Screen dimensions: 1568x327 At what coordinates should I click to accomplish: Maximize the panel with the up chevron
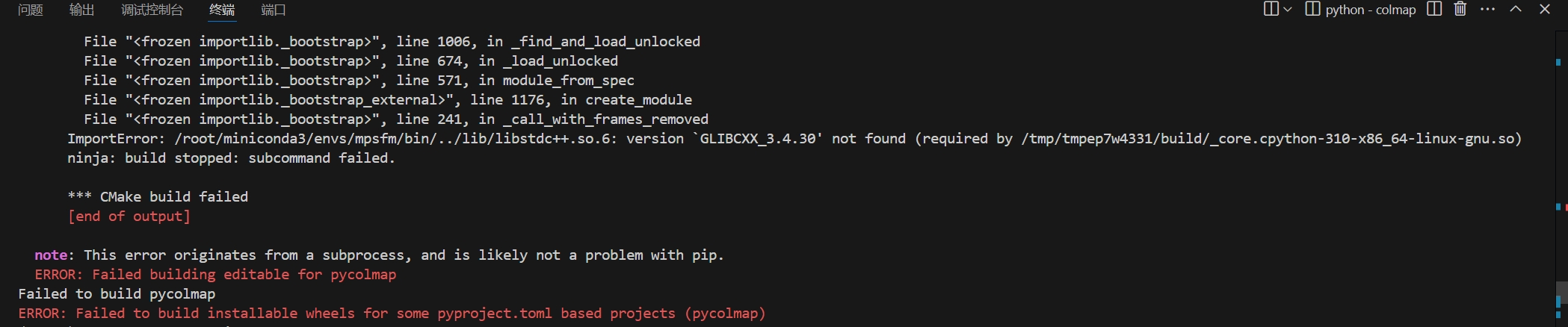(1516, 9)
